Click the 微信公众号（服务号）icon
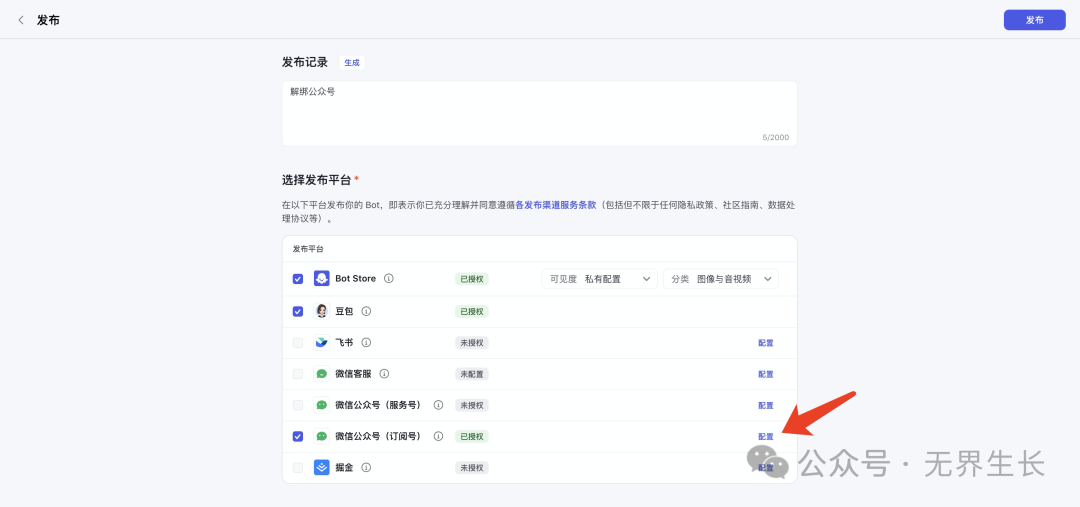 (x=322, y=405)
